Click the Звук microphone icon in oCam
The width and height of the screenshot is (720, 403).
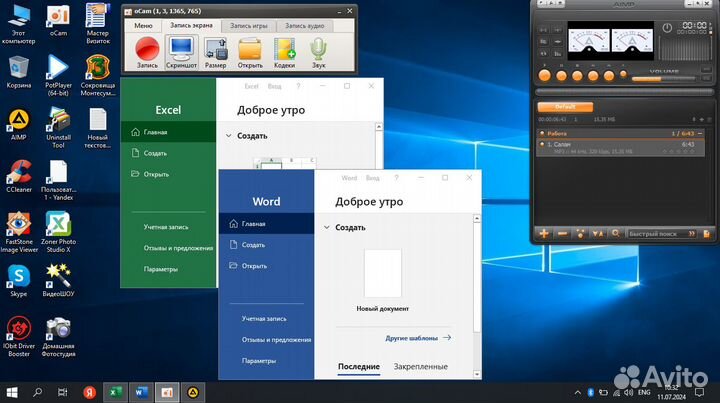tap(318, 49)
